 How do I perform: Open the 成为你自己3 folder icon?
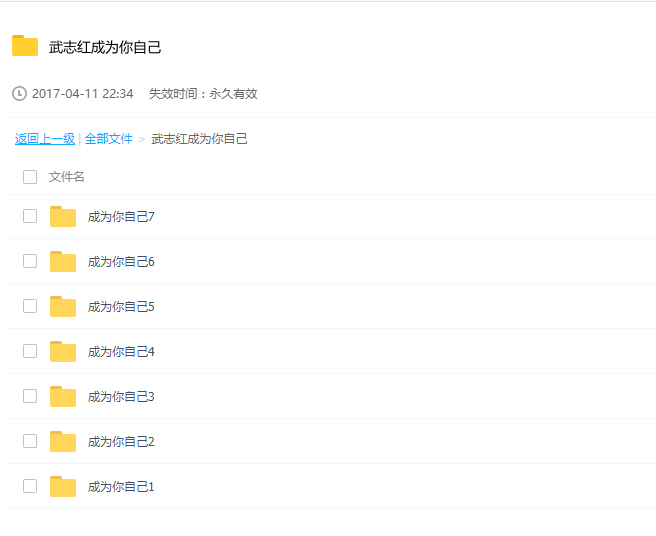click(63, 397)
